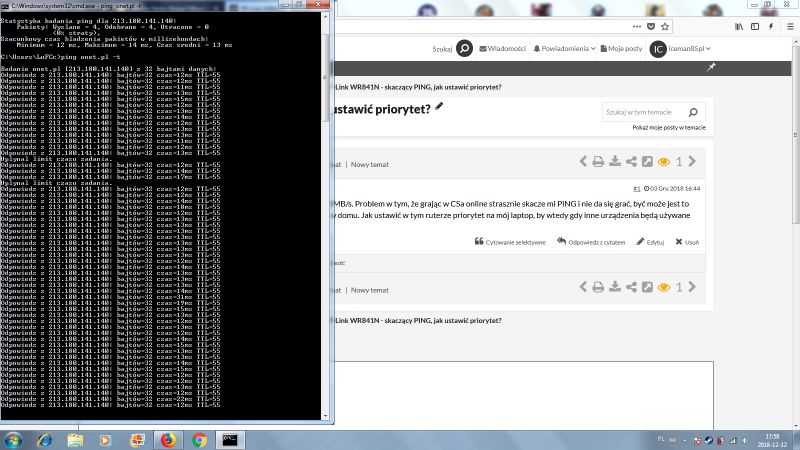Open iceman85pl user menu dropdown
The width and height of the screenshot is (800, 450).
click(689, 48)
